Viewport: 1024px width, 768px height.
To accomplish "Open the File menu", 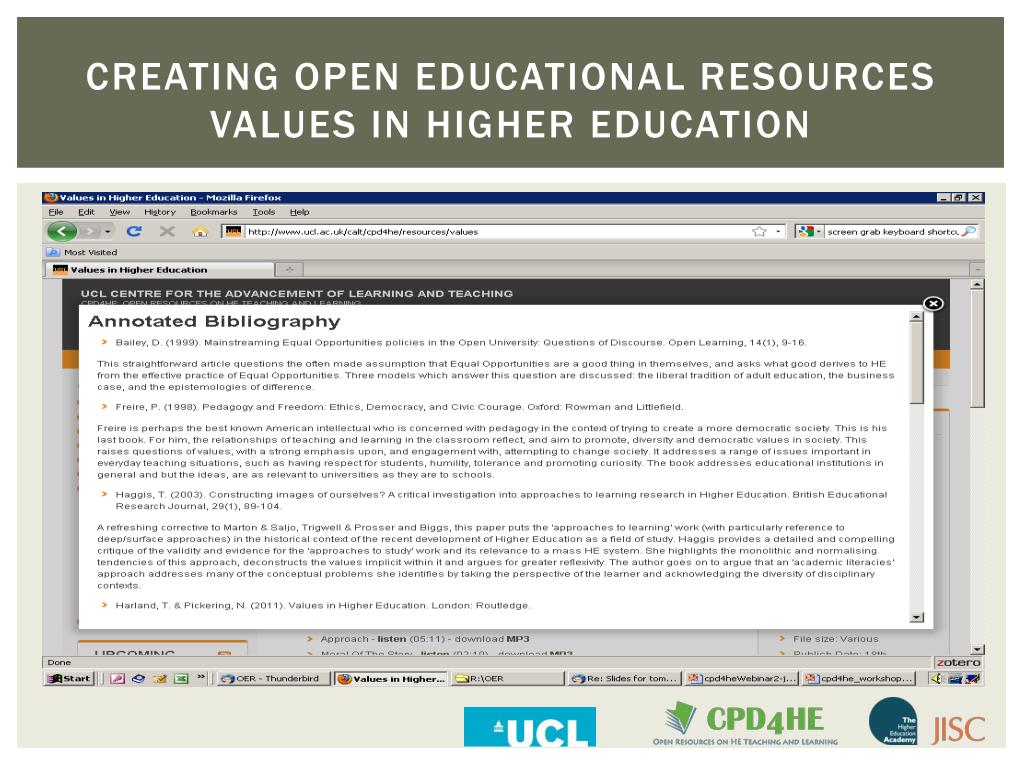I will [56, 212].
